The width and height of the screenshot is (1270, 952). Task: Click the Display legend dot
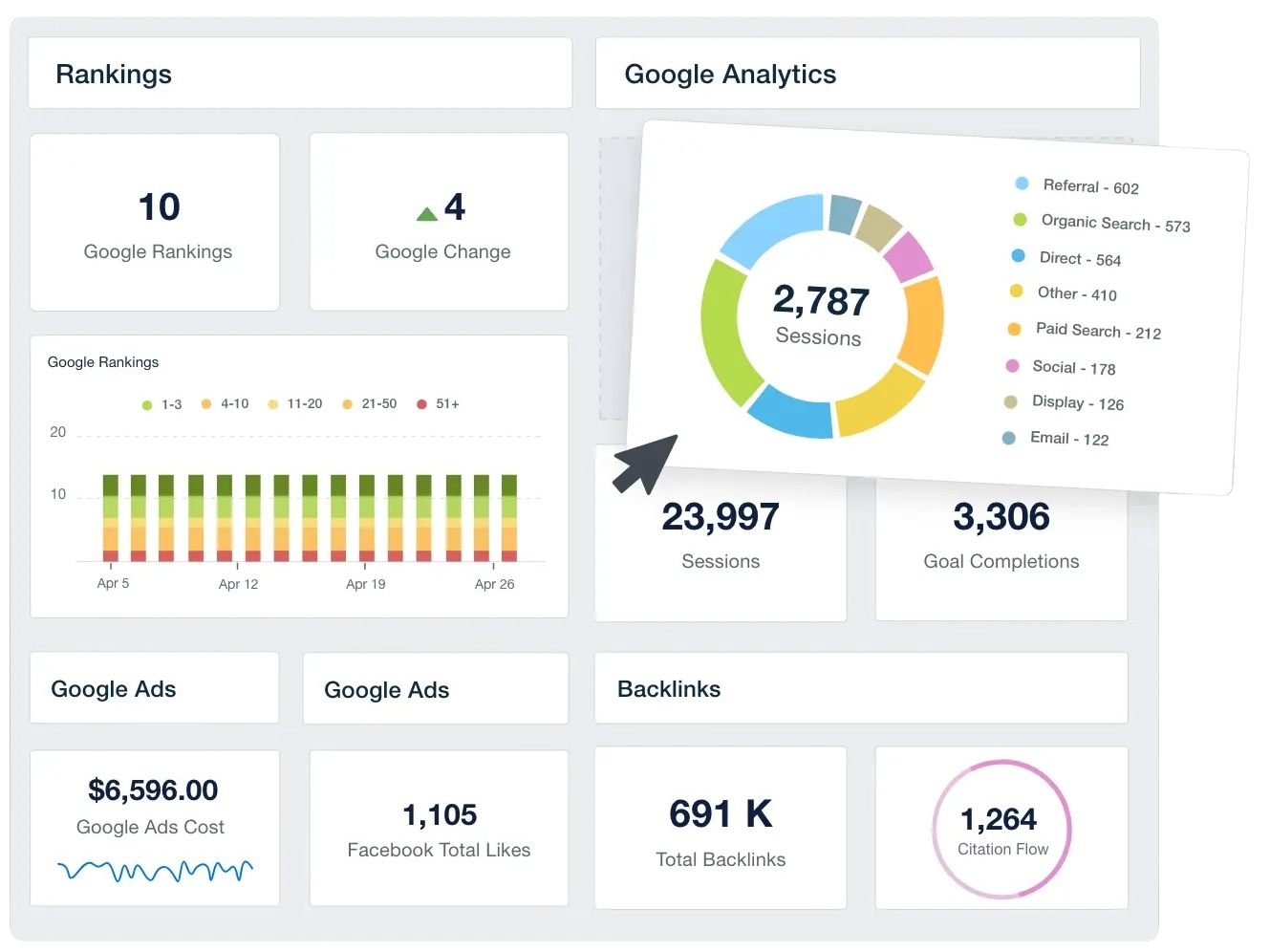pyautogui.click(x=1010, y=401)
